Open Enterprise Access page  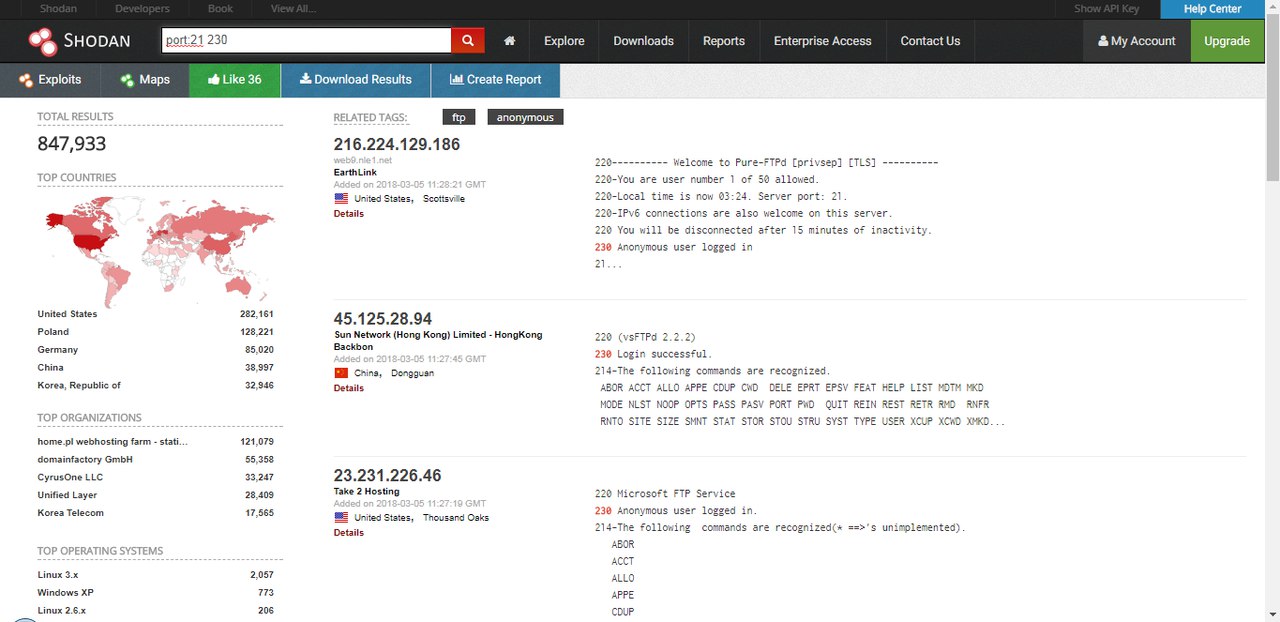point(822,41)
